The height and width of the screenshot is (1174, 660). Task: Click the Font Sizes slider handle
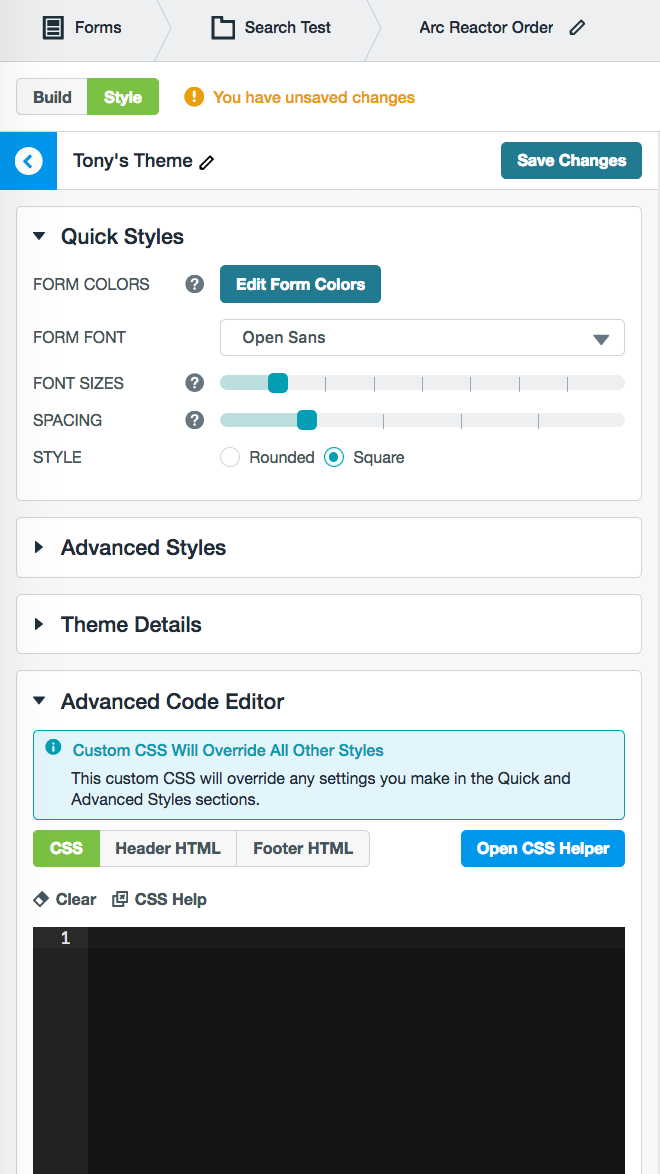tap(278, 383)
